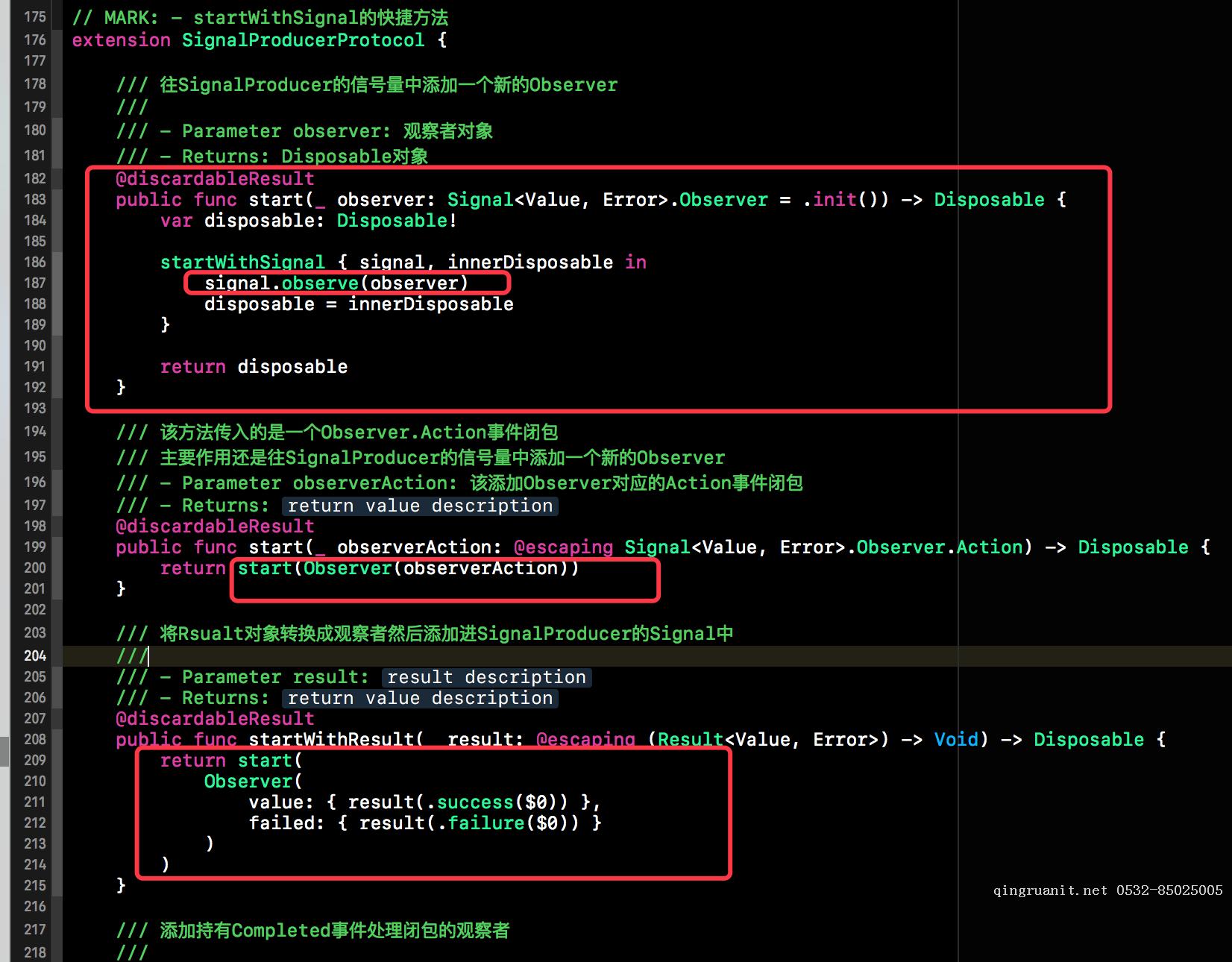Screen dimensions: 1232x962
Task: Click the MARK comment on line 175
Action: pos(260,18)
